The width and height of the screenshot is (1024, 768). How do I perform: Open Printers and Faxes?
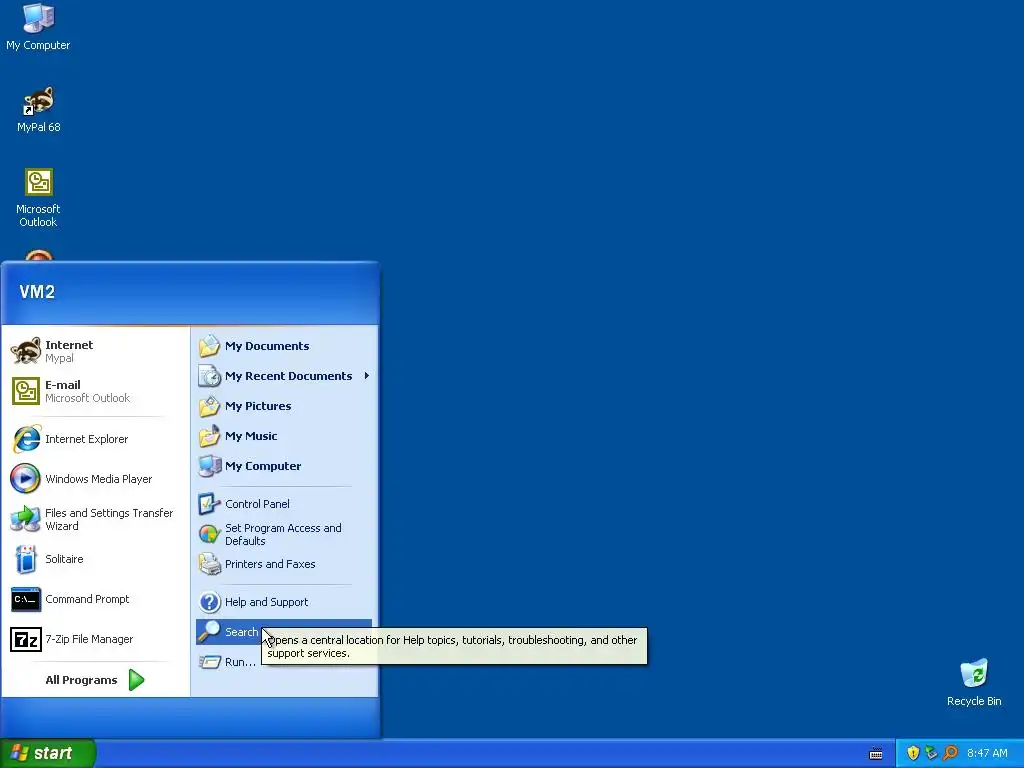(284, 564)
